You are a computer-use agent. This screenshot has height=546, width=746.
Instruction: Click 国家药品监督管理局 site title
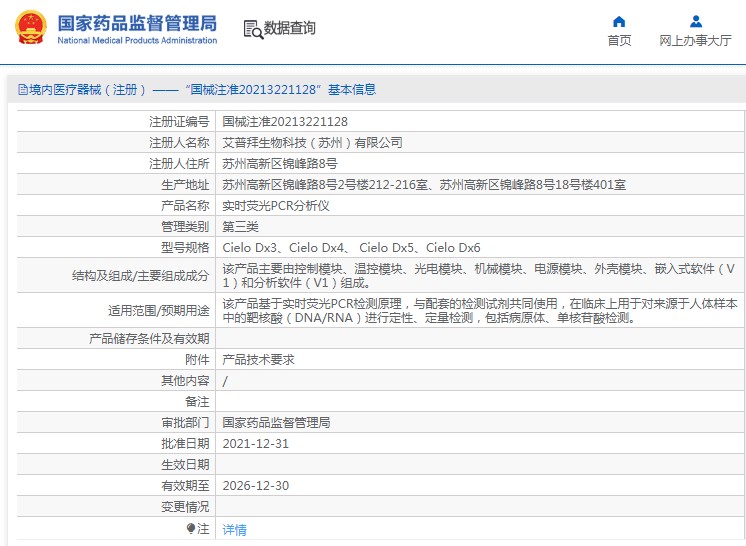(137, 23)
